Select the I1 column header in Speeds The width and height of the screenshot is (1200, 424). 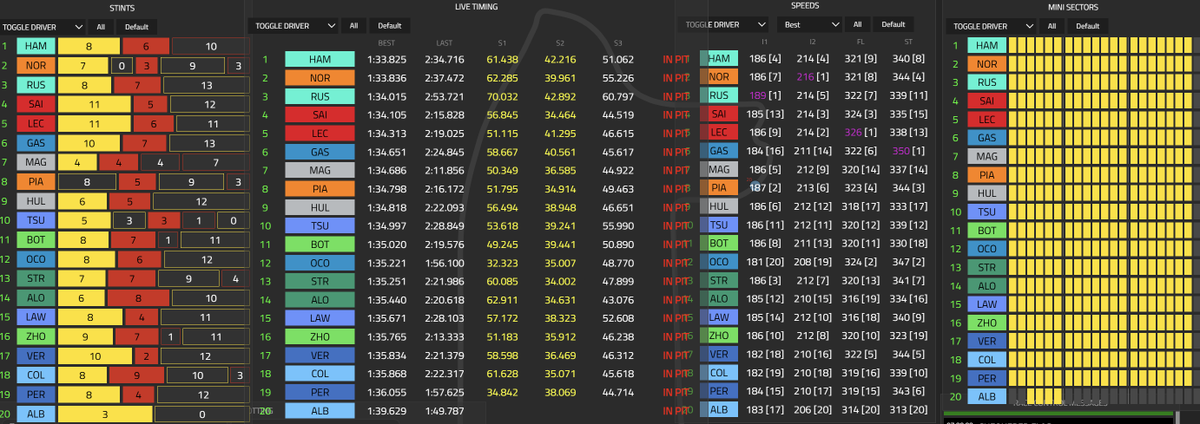[x=765, y=42]
